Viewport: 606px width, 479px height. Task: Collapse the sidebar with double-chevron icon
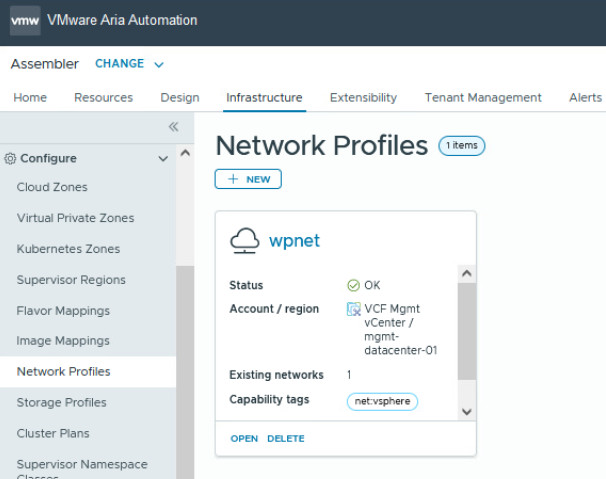pyautogui.click(x=174, y=126)
